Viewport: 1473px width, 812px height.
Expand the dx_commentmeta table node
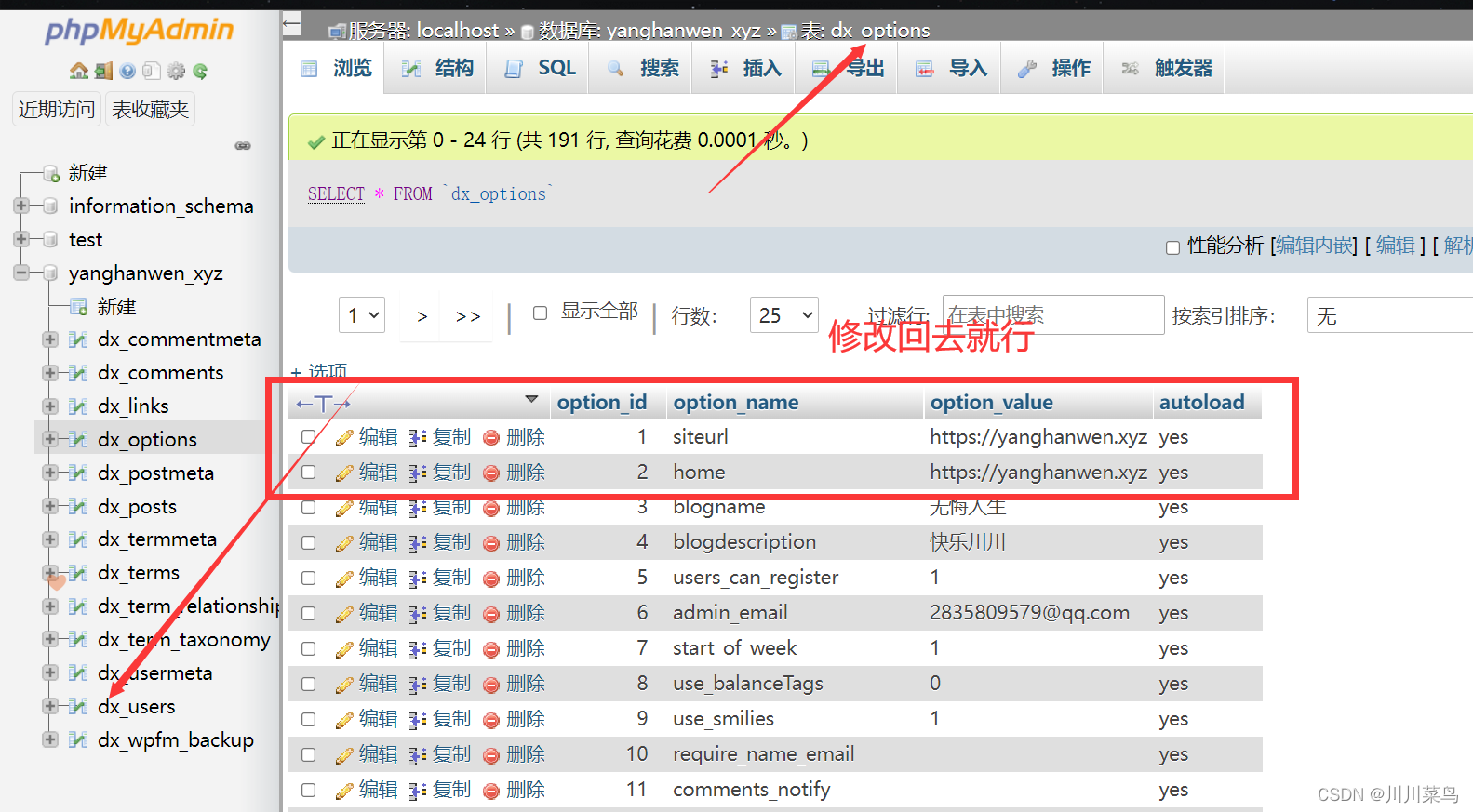(x=50, y=339)
